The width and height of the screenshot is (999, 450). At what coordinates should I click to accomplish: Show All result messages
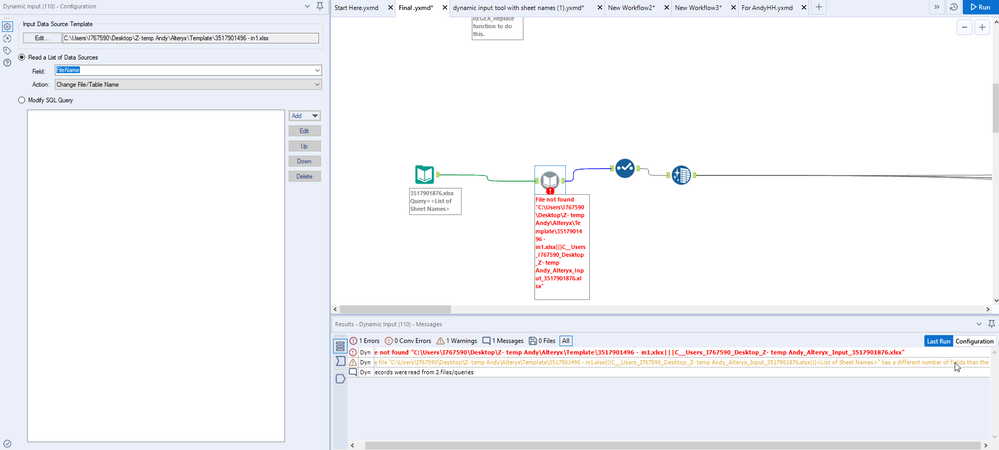(566, 341)
